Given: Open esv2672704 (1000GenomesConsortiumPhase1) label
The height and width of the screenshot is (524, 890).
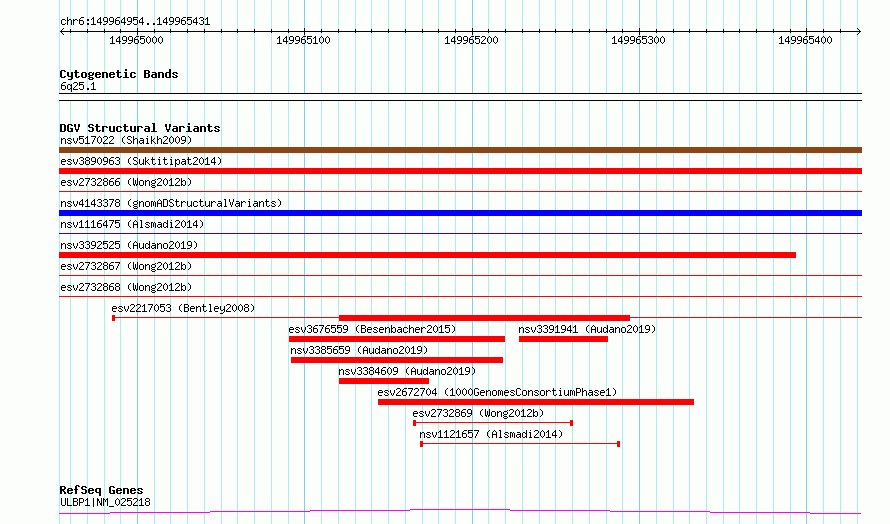Looking at the screenshot, I should pyautogui.click(x=497, y=392).
